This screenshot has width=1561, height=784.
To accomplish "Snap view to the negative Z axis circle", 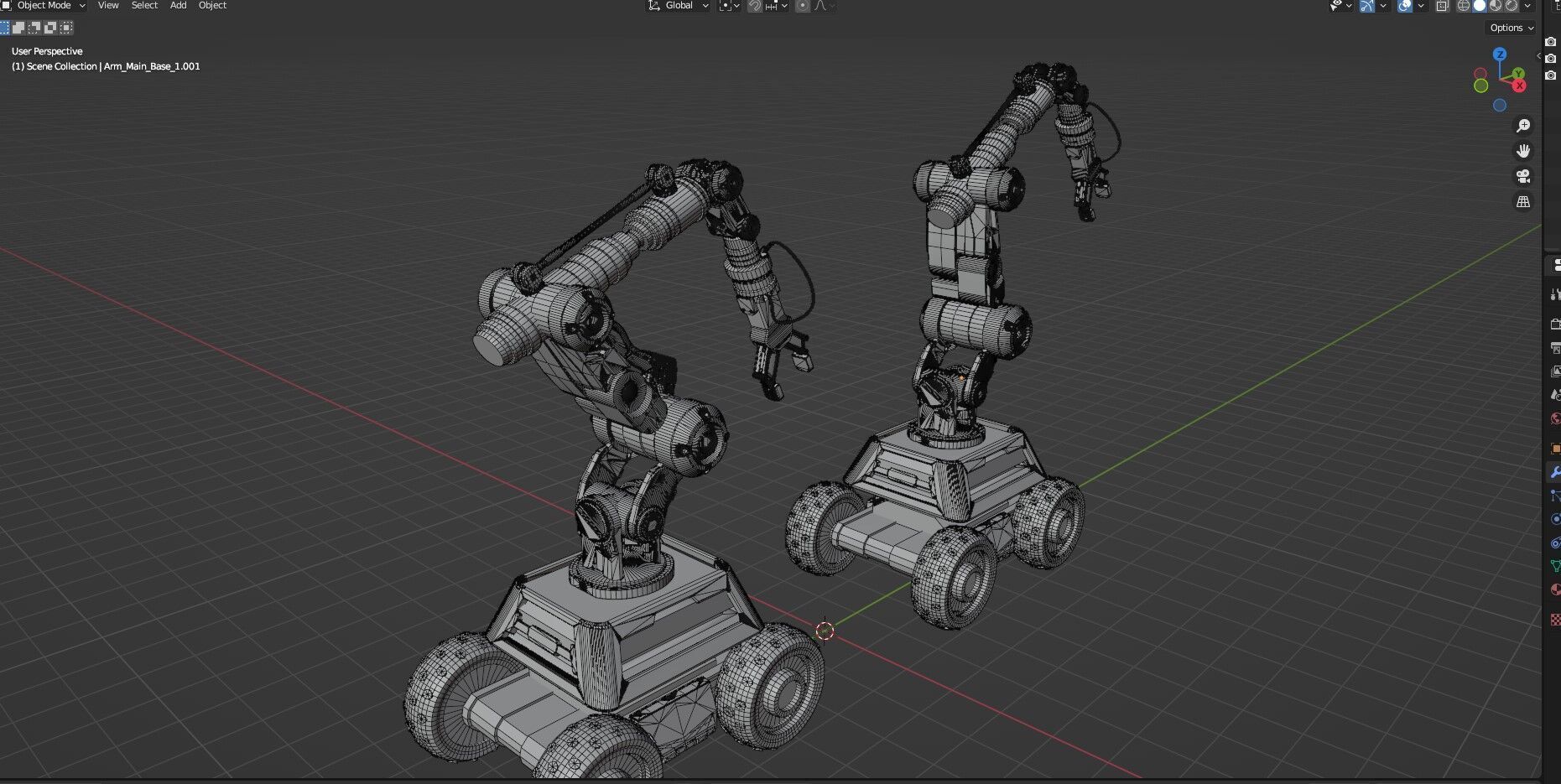I will click(x=1500, y=106).
